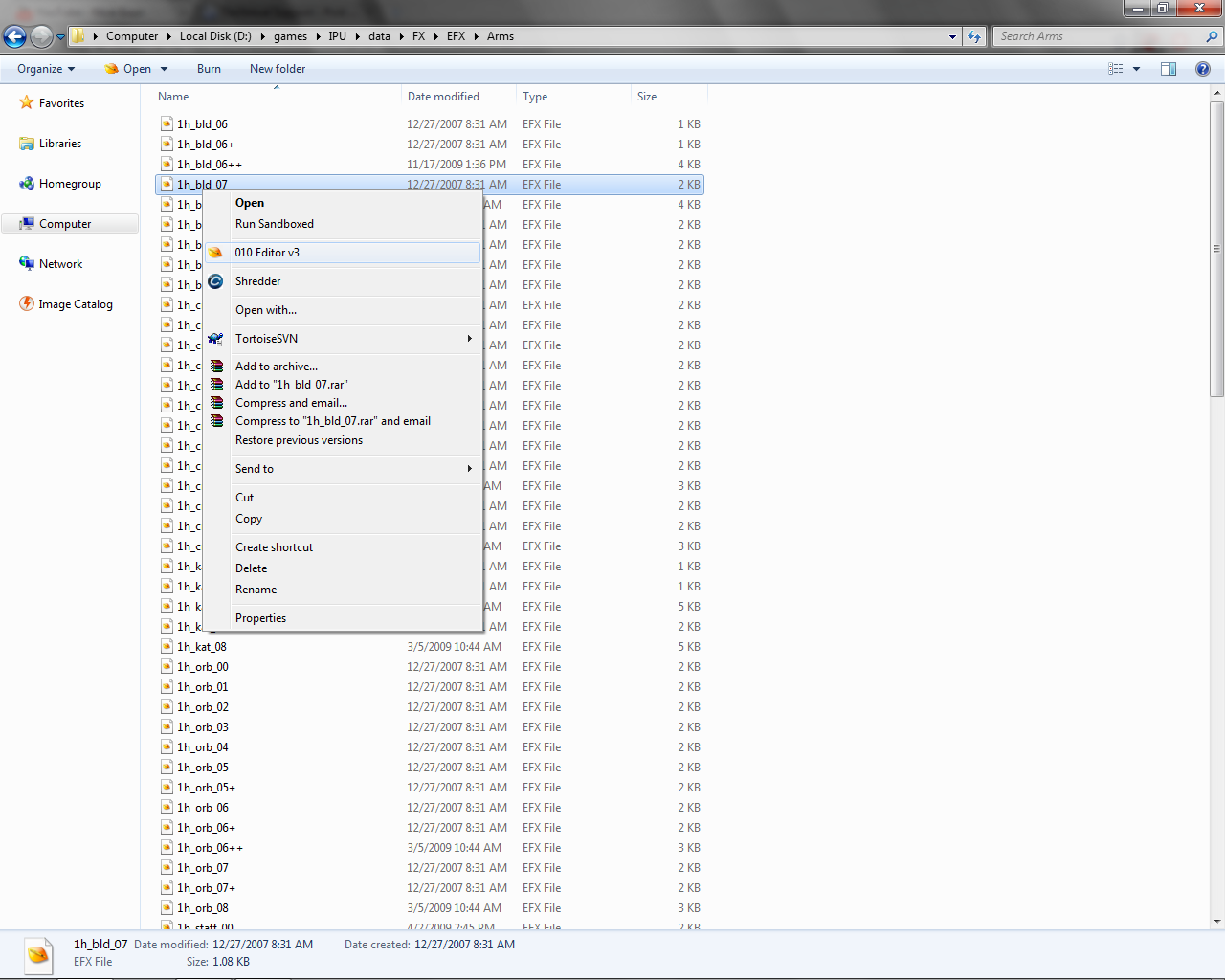1225x980 pixels.
Task: Click the Homegroup icon in navigation pane
Action: (x=27, y=184)
